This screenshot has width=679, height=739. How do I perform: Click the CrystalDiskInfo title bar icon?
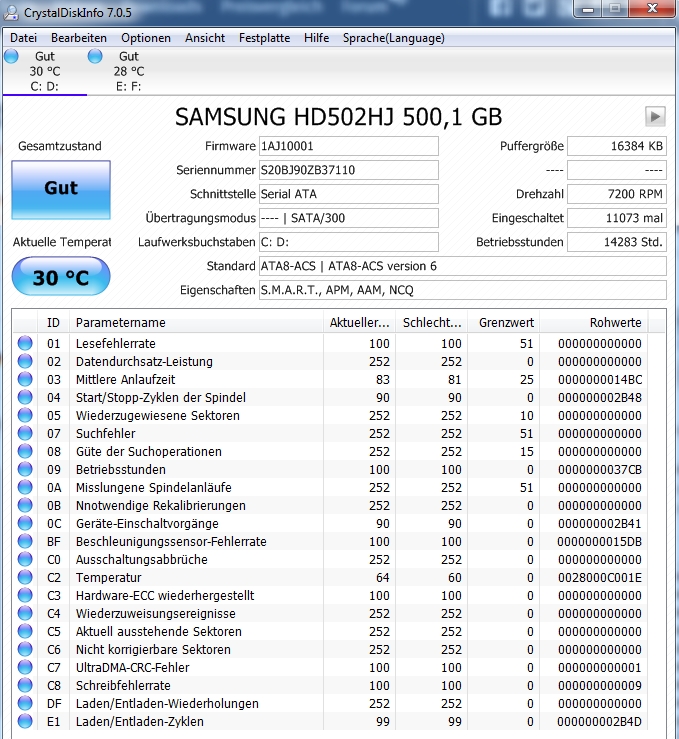(x=11, y=12)
